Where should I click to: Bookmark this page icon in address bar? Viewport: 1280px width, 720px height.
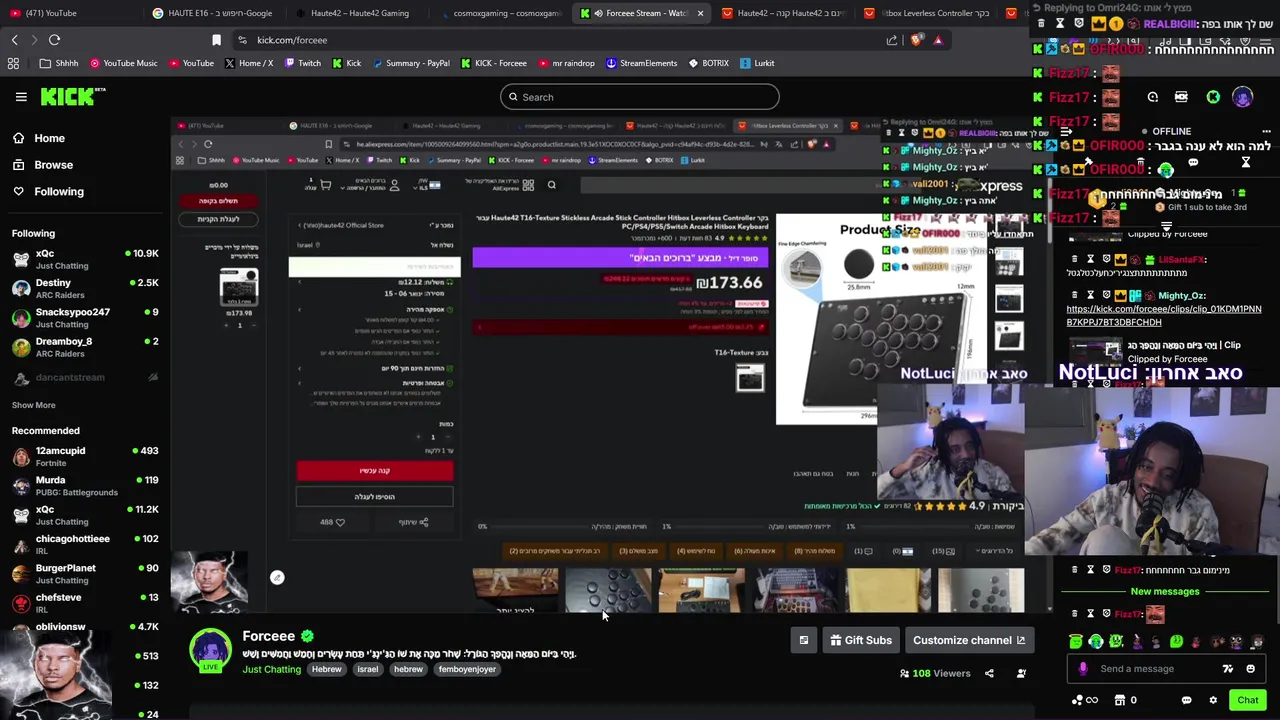click(x=216, y=40)
